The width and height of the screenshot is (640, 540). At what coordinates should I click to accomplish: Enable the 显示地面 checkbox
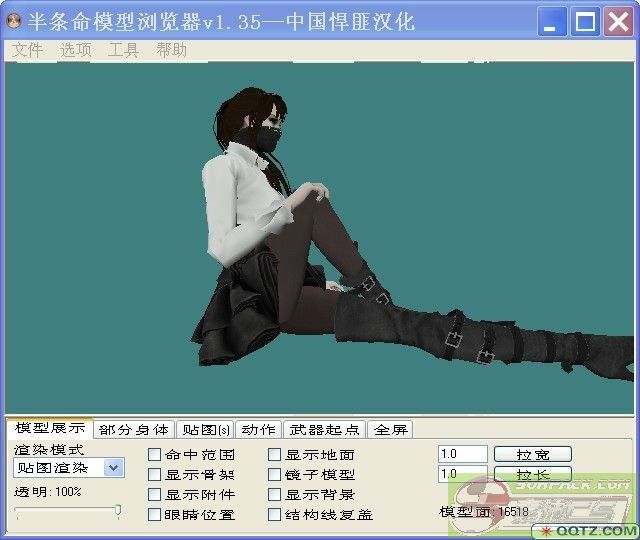[x=274, y=454]
